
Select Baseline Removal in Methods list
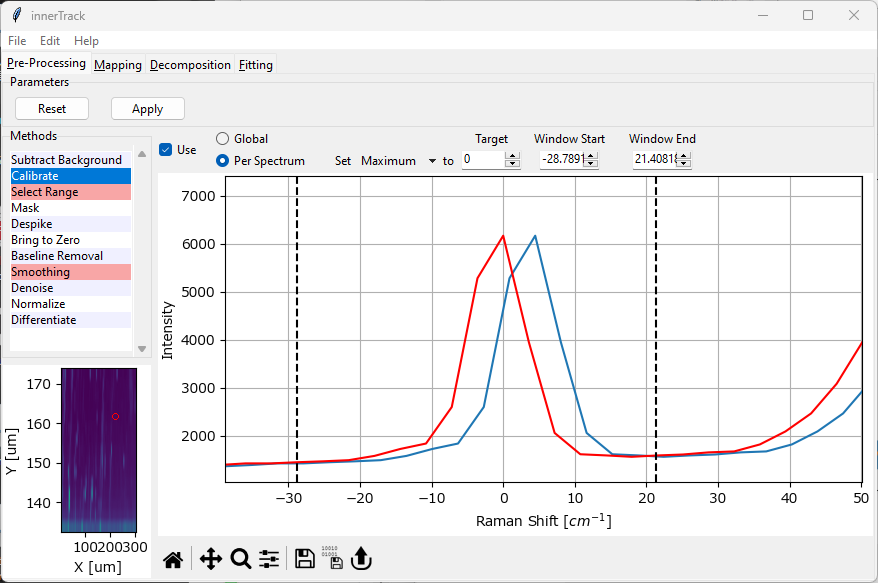(x=57, y=256)
